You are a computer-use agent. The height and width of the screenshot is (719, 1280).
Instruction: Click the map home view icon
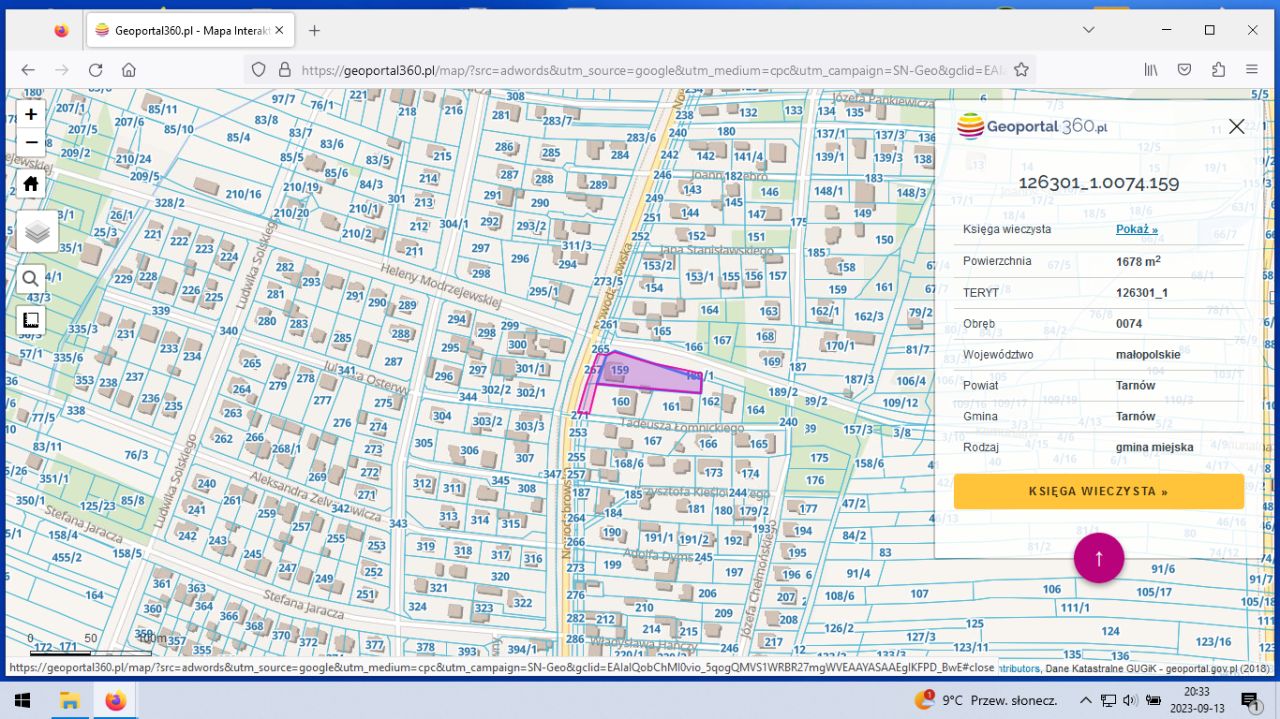tap(31, 184)
